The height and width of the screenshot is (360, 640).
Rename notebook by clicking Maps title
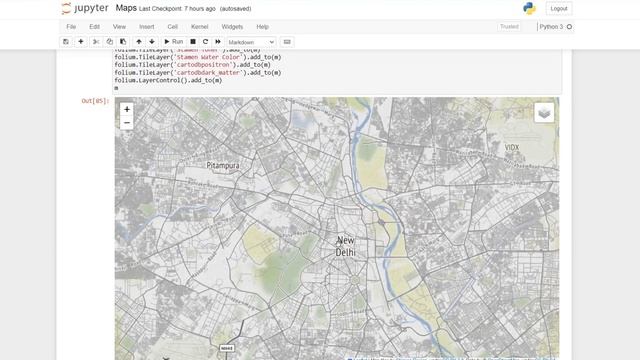126,8
